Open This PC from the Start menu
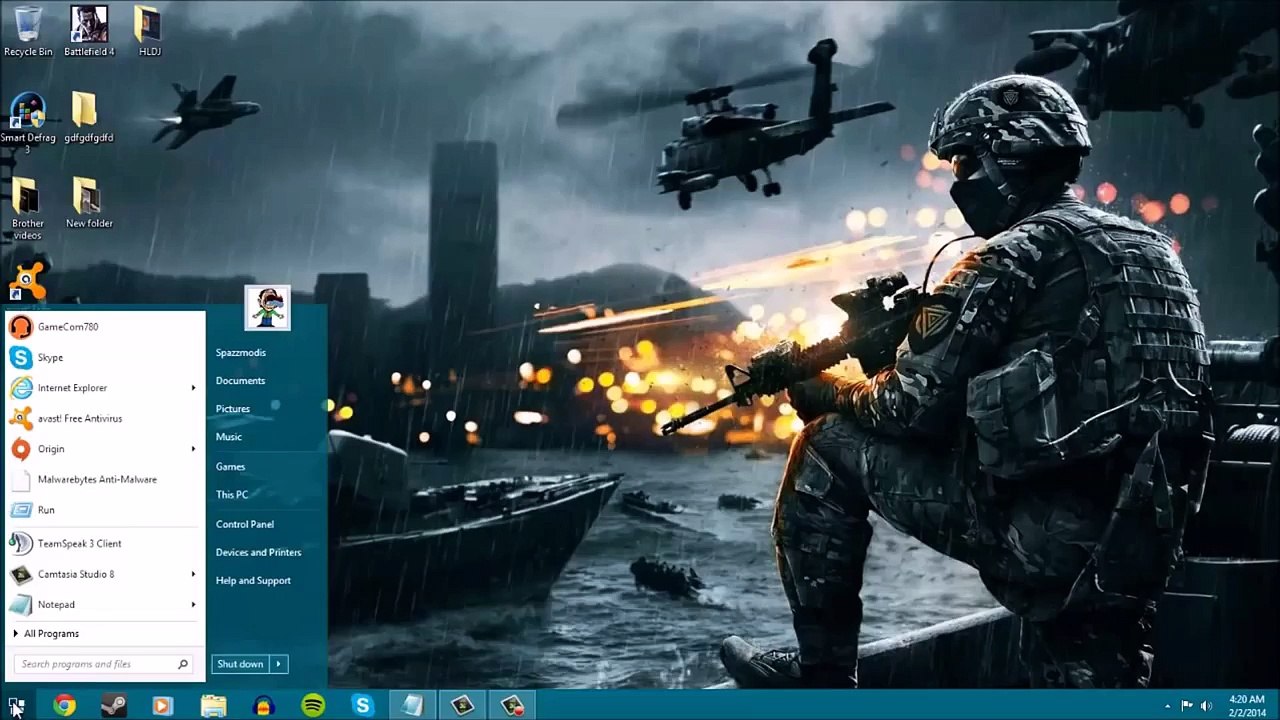 coord(232,495)
